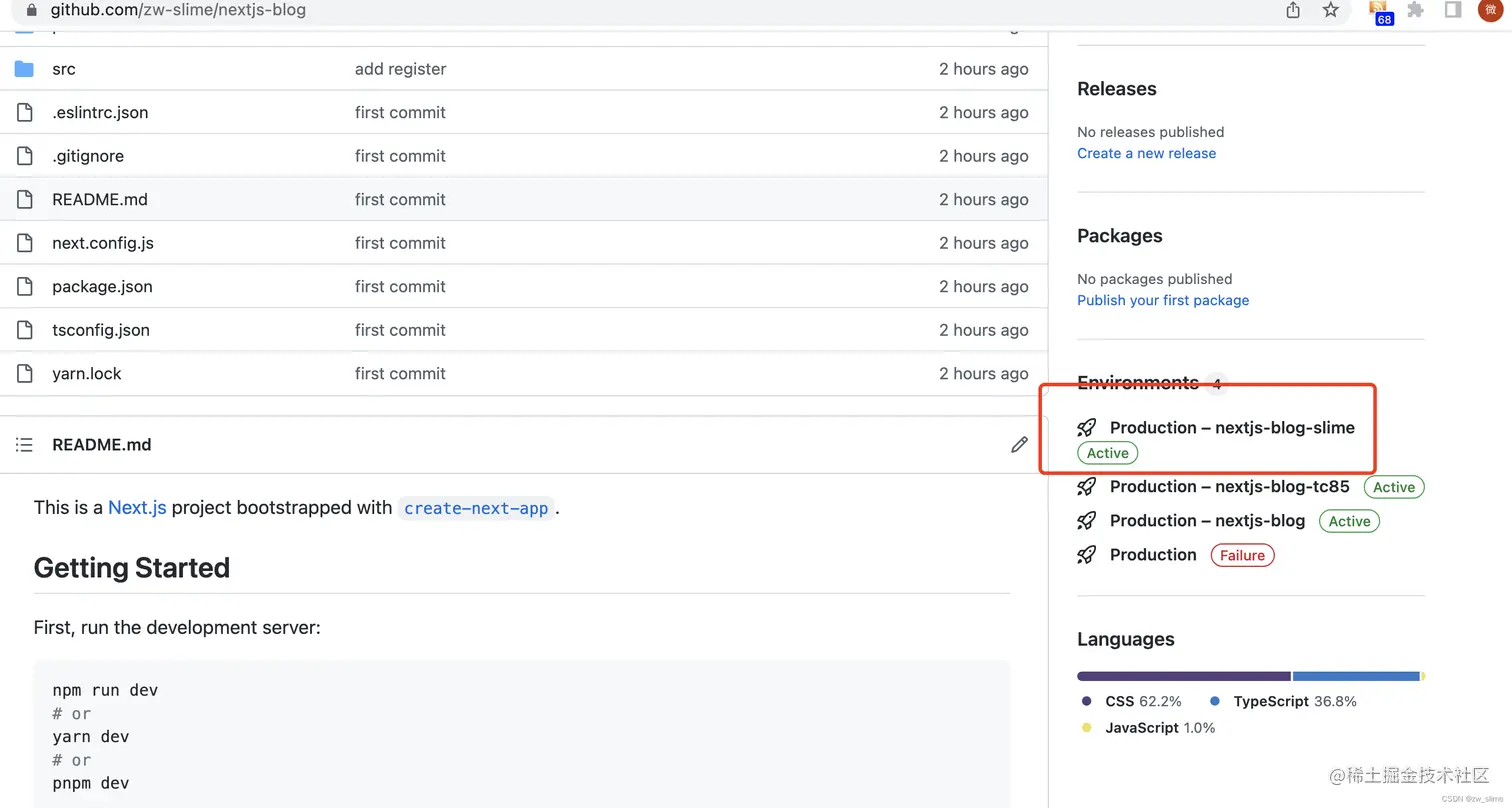Click the browser address bar URL
The image size is (1512, 808).
(x=178, y=10)
